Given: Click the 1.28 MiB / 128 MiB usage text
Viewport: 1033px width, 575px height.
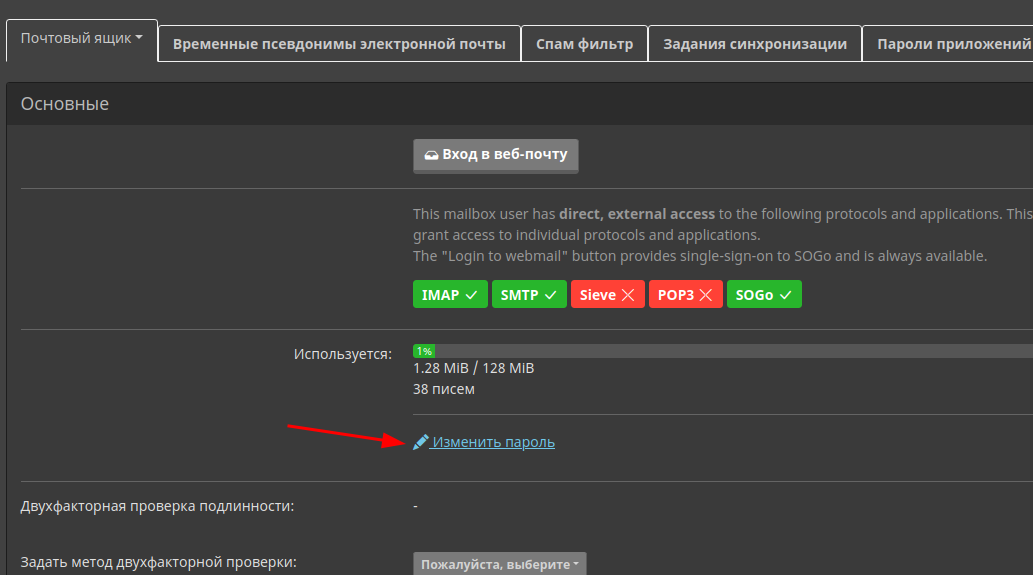Looking at the screenshot, I should (474, 368).
